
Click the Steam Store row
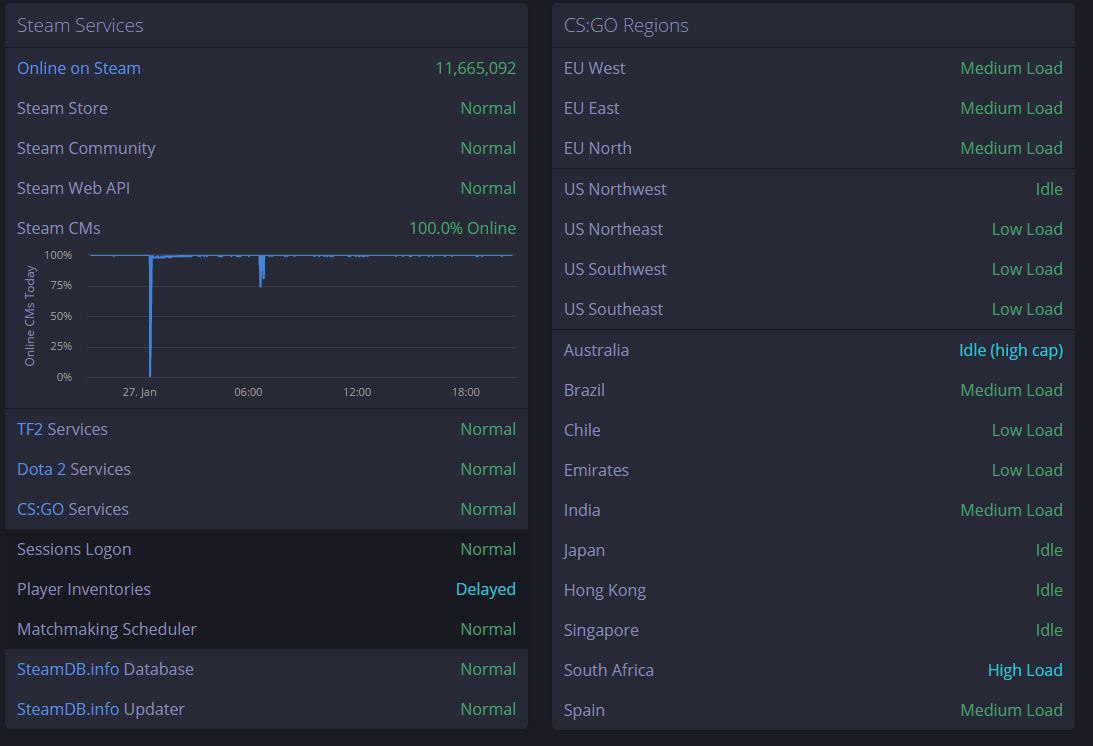pyautogui.click(x=266, y=108)
